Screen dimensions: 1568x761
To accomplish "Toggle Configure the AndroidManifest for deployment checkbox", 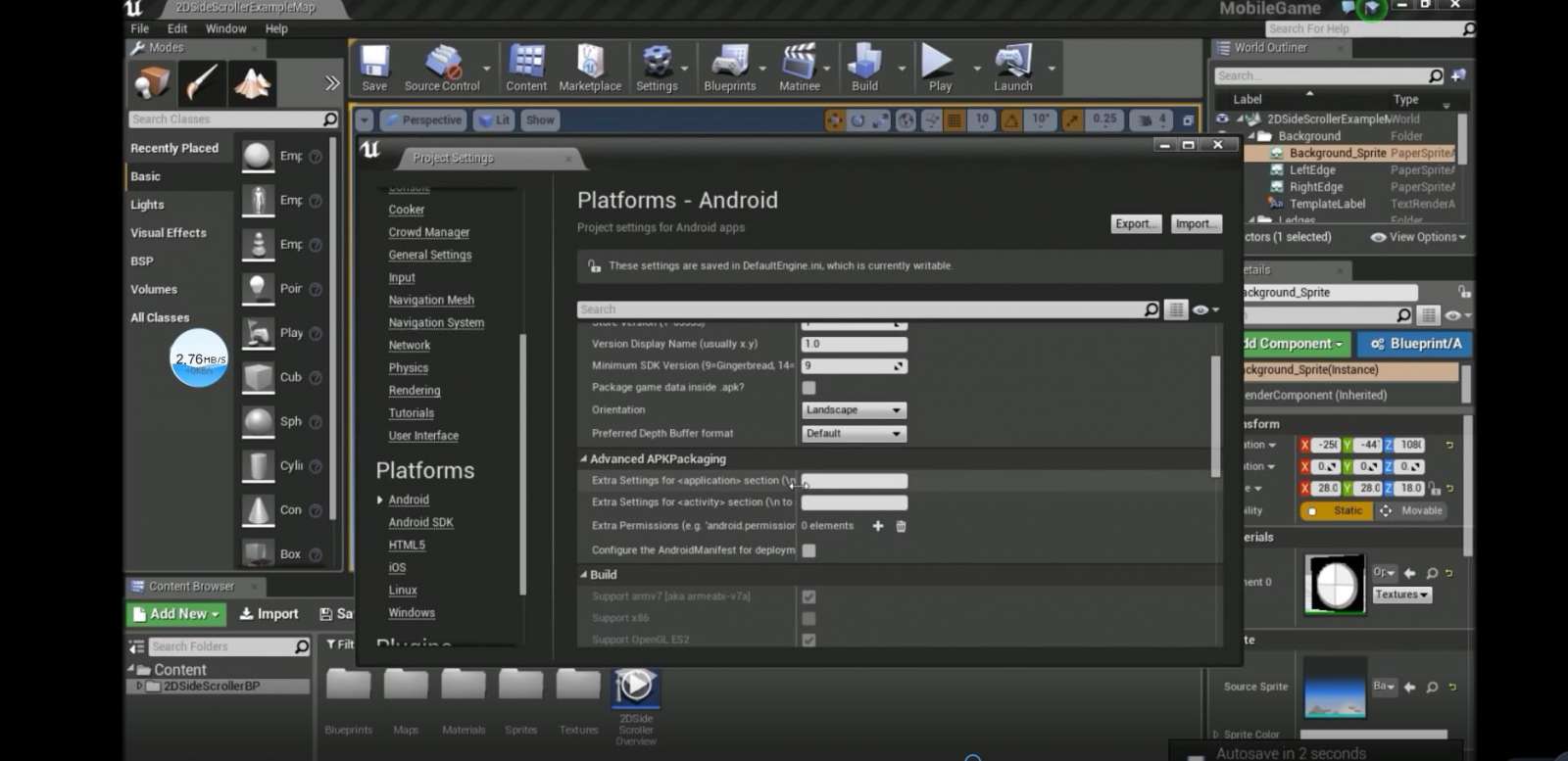I will 808,550.
